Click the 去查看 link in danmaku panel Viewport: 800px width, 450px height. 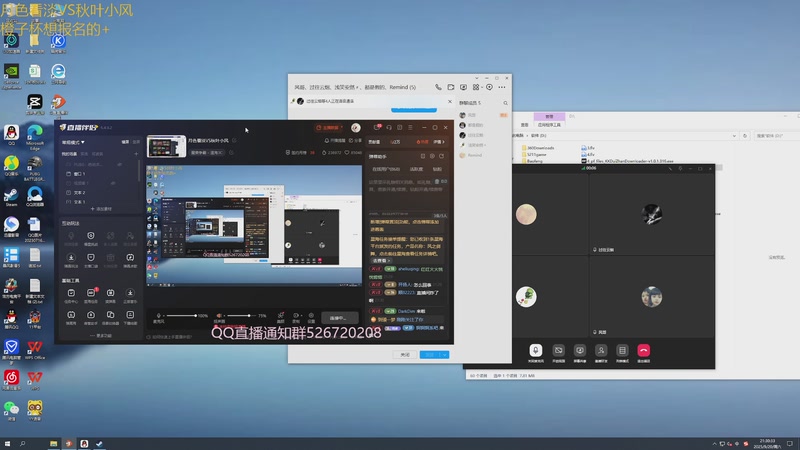point(381,261)
